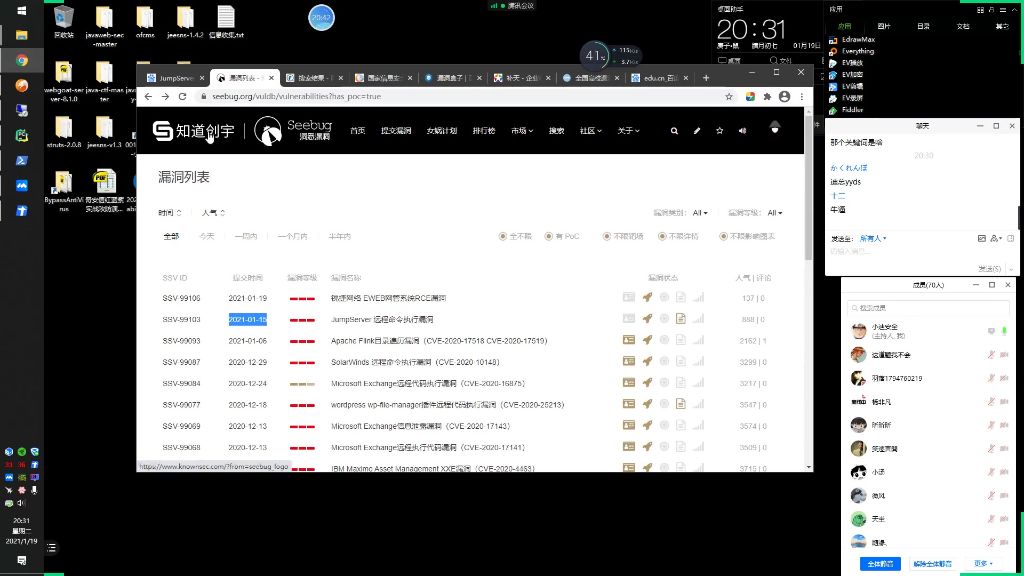
Task: Click the star favorites icon in Seebug header
Action: click(x=720, y=131)
